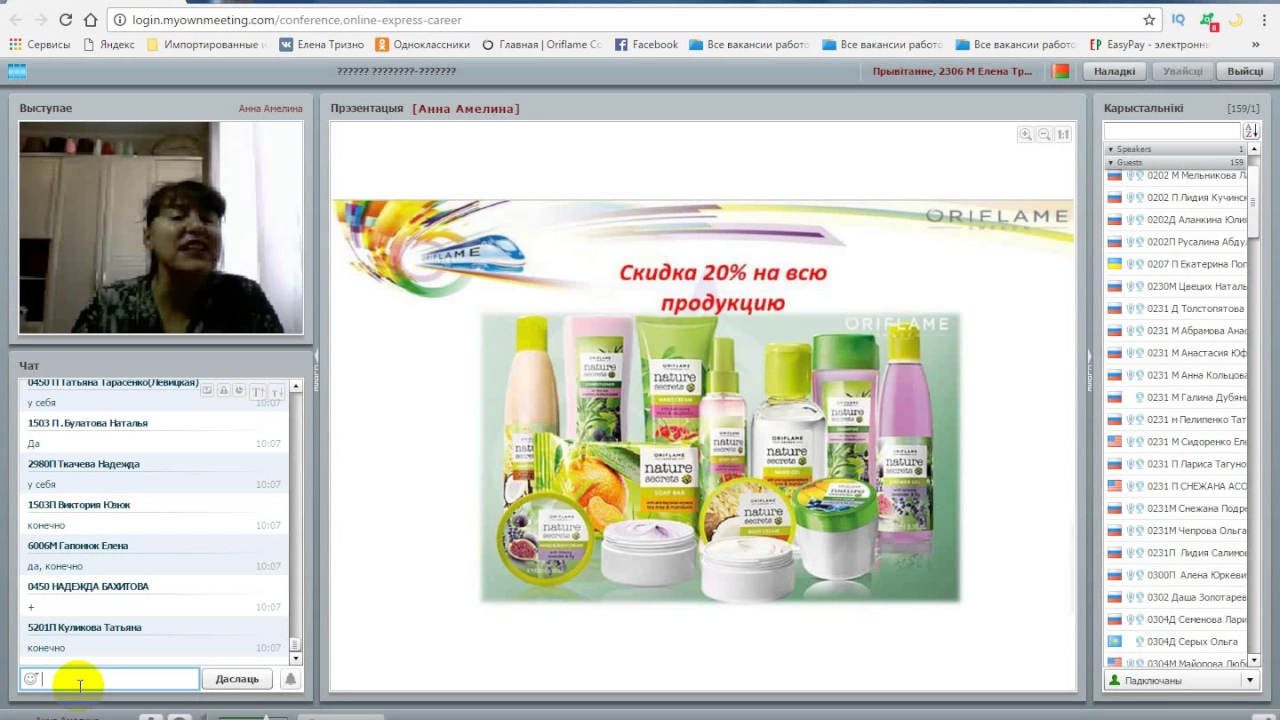The image size is (1280, 720).
Task: Open the Сервисы apps shortcut
Action: [x=40, y=44]
